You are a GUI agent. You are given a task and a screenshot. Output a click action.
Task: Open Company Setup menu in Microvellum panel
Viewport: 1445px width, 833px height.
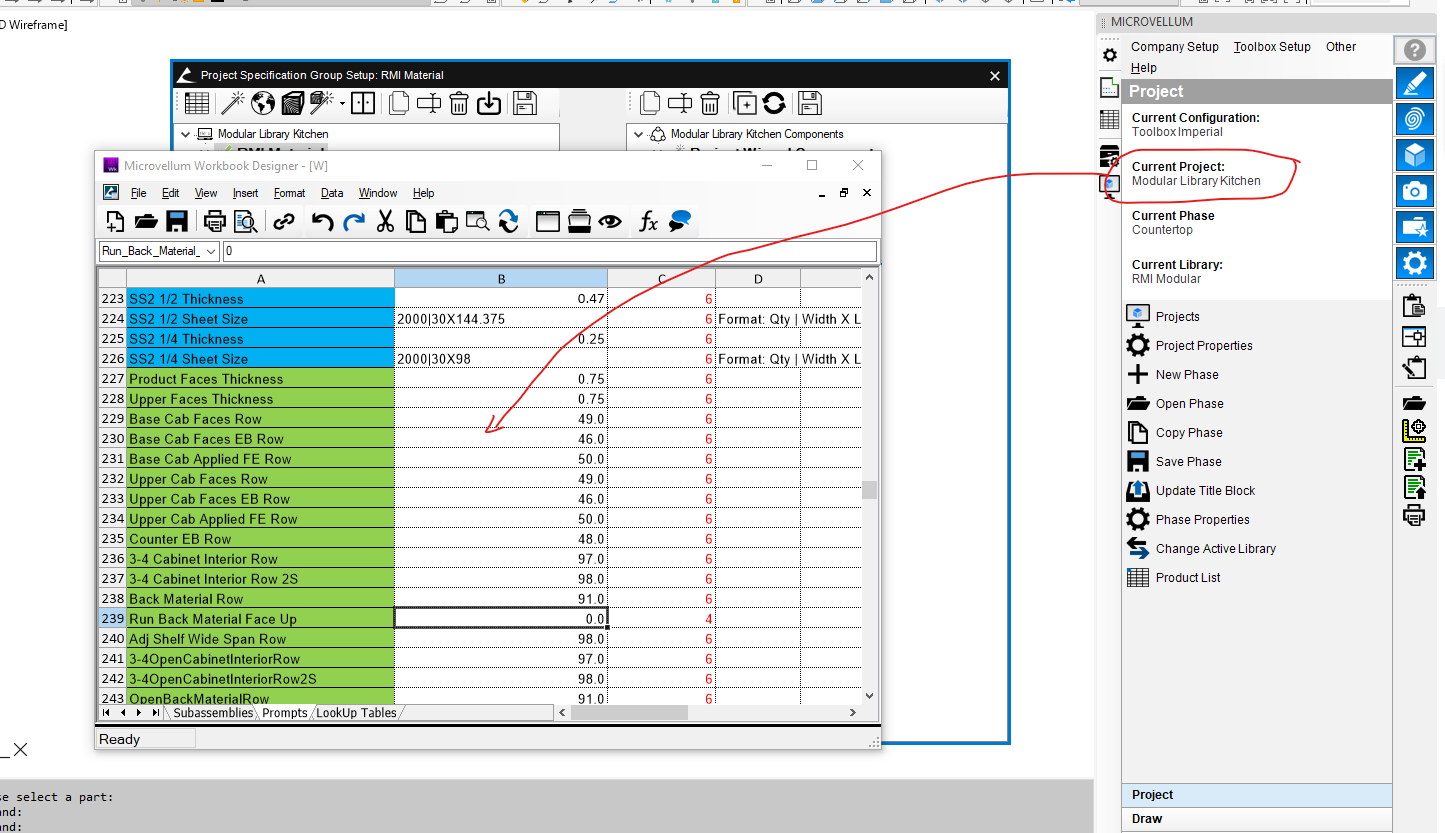point(1175,47)
